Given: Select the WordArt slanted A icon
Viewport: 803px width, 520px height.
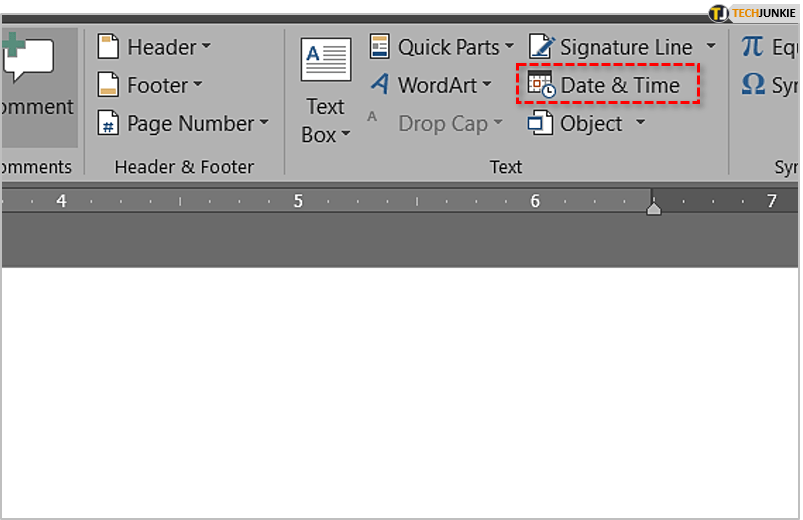Looking at the screenshot, I should click(x=380, y=86).
